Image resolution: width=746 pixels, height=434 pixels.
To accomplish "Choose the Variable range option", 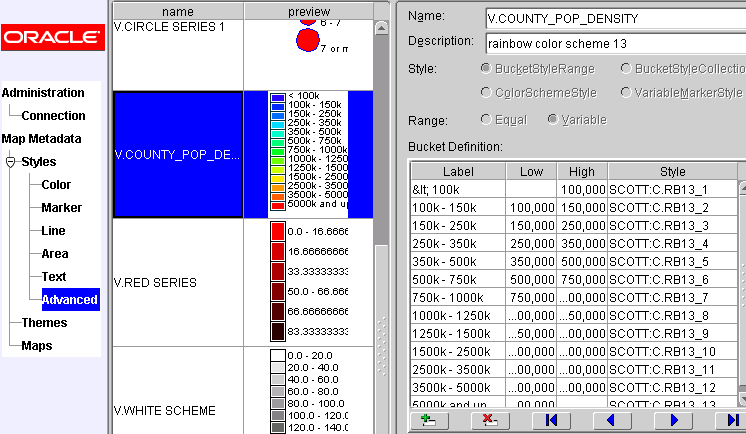I will click(552, 119).
